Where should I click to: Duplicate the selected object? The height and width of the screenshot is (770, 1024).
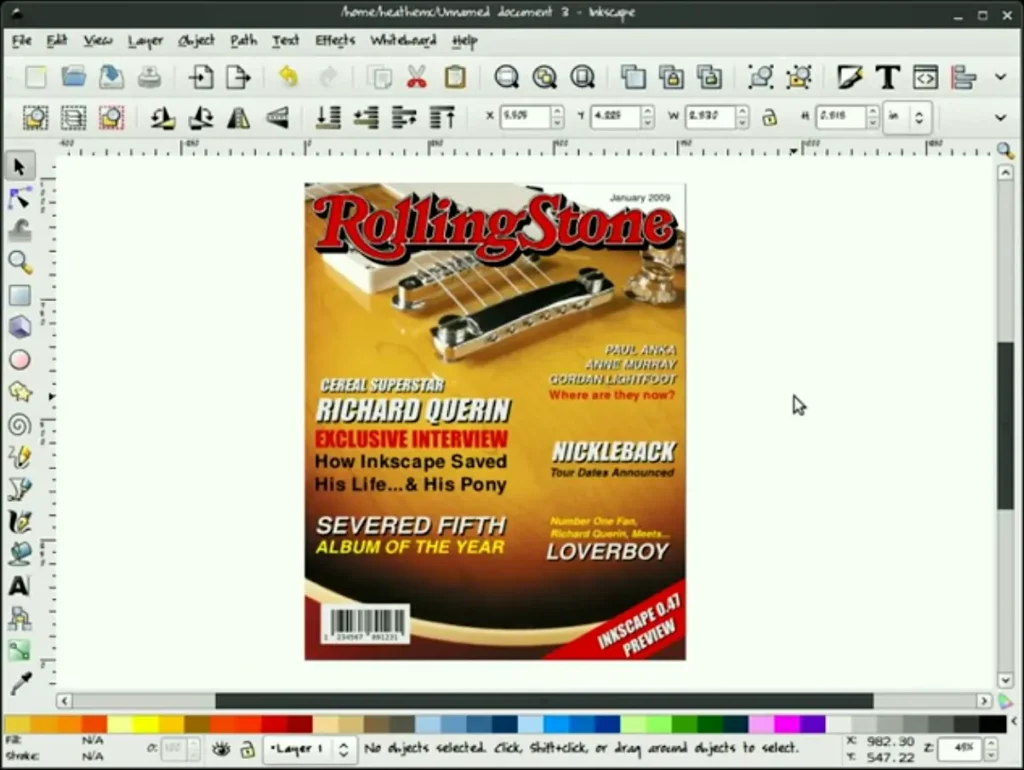coord(633,77)
